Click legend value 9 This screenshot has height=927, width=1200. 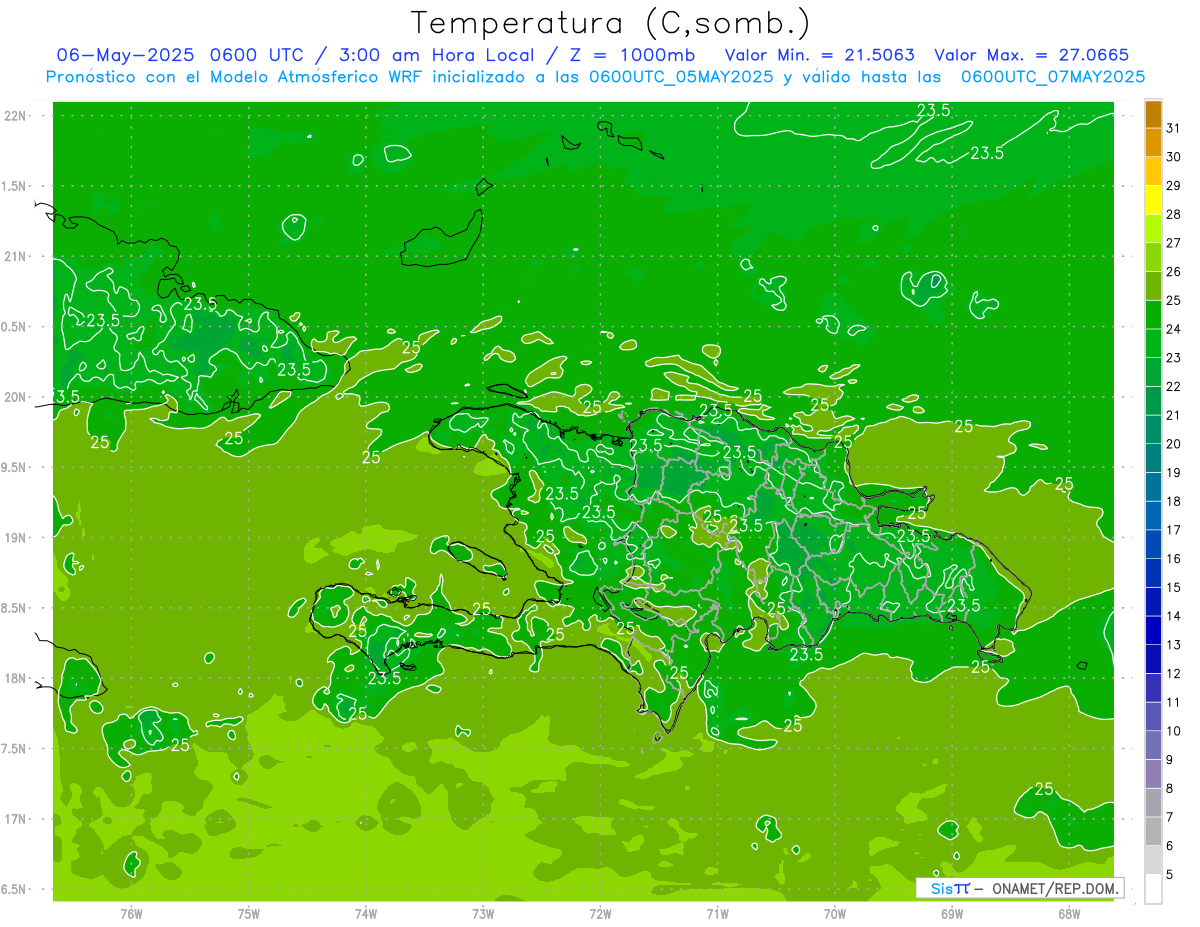1169,760
